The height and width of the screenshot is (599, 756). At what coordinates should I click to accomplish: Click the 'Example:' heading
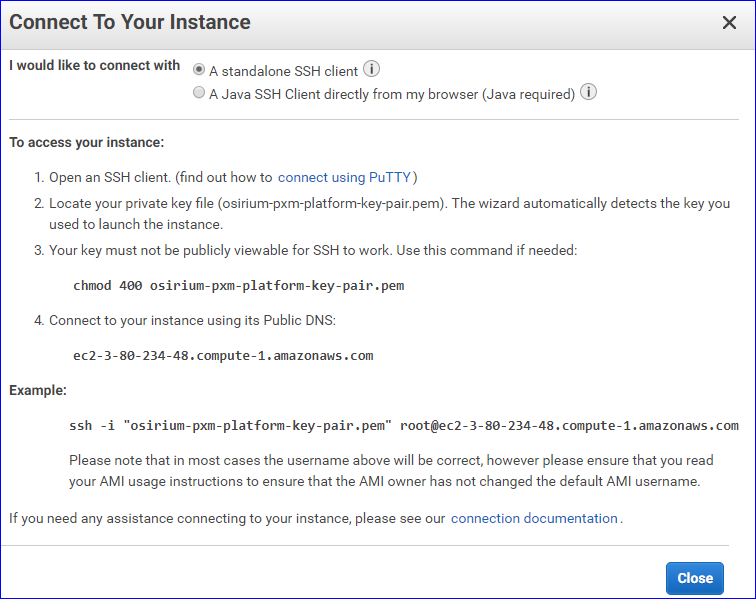pos(38,390)
